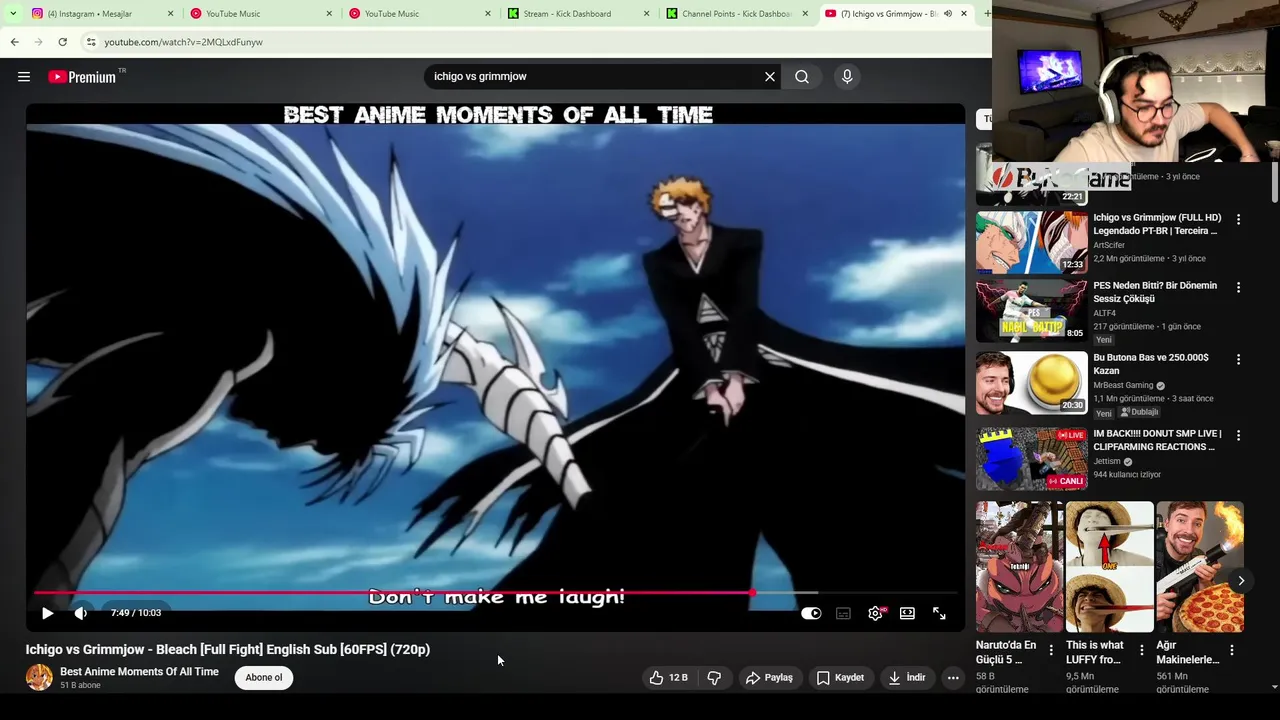1280x720 pixels.
Task: Subscribe with the Abone ol button
Action: coord(264,678)
